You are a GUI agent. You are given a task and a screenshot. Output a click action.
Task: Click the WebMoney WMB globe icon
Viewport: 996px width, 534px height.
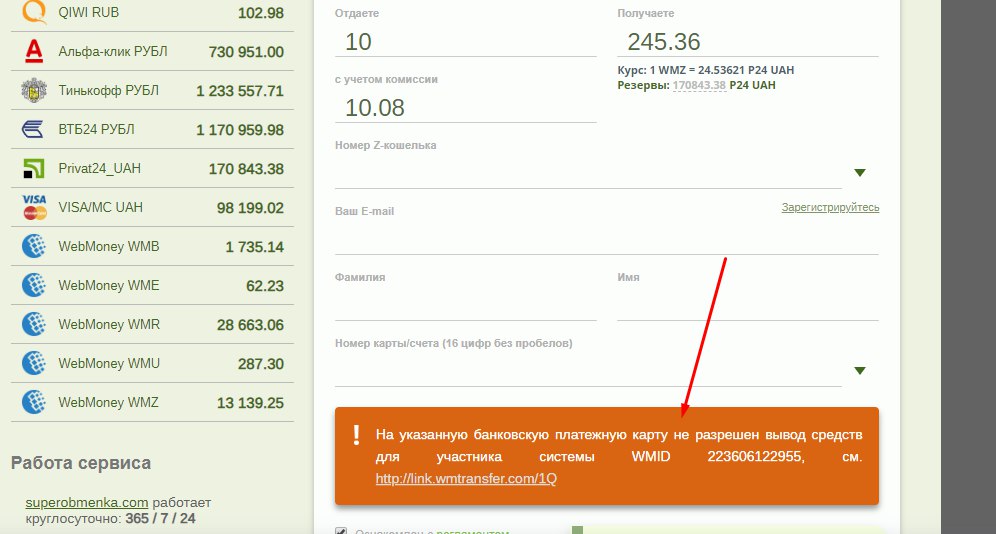pos(34,246)
